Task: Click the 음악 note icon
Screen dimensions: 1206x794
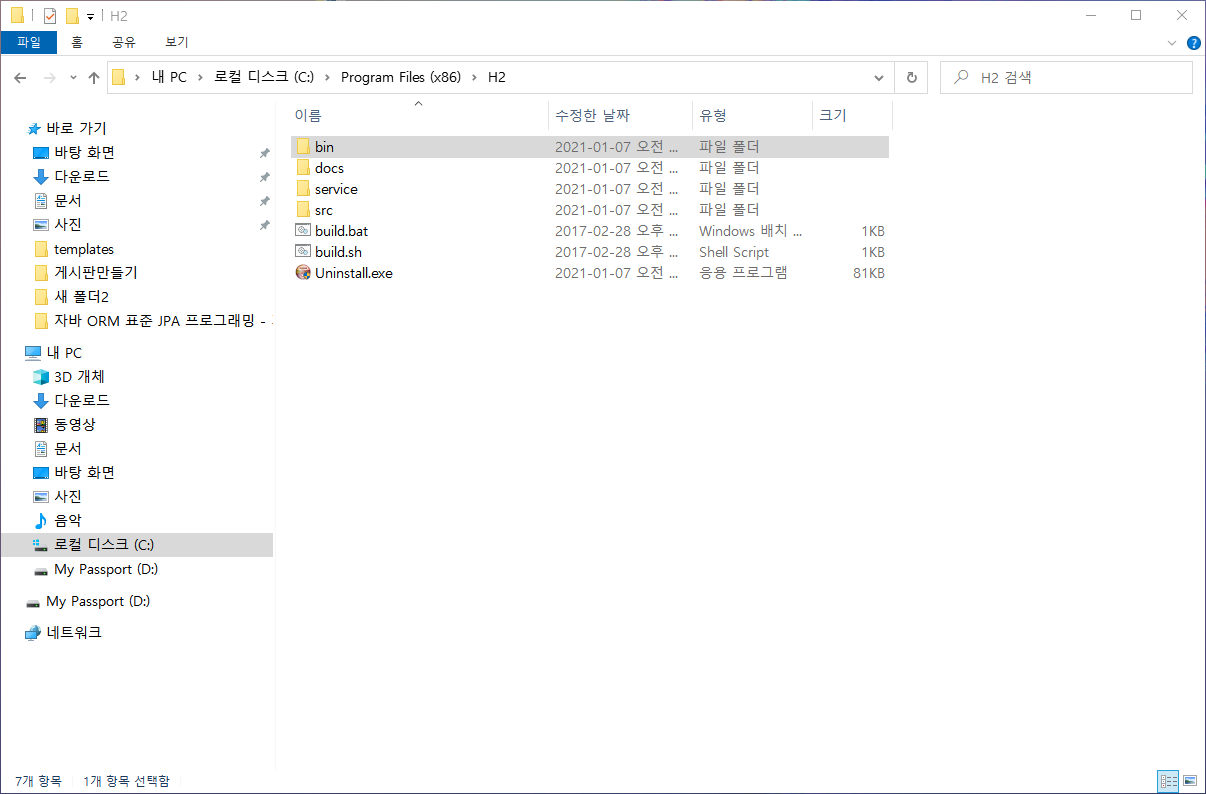Action: (41, 521)
